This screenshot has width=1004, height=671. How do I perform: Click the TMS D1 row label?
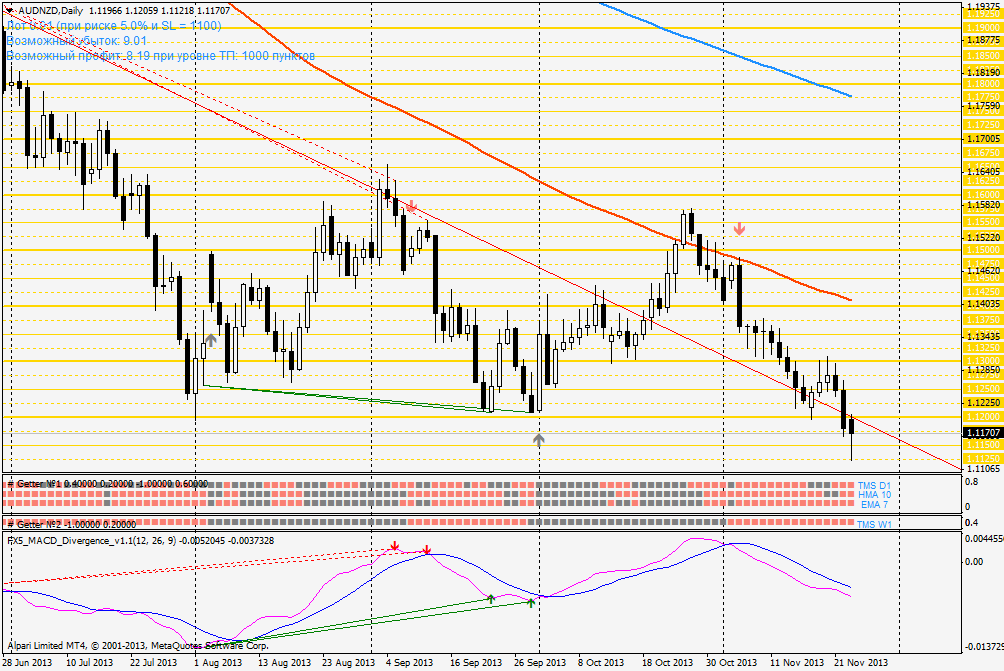(874, 486)
